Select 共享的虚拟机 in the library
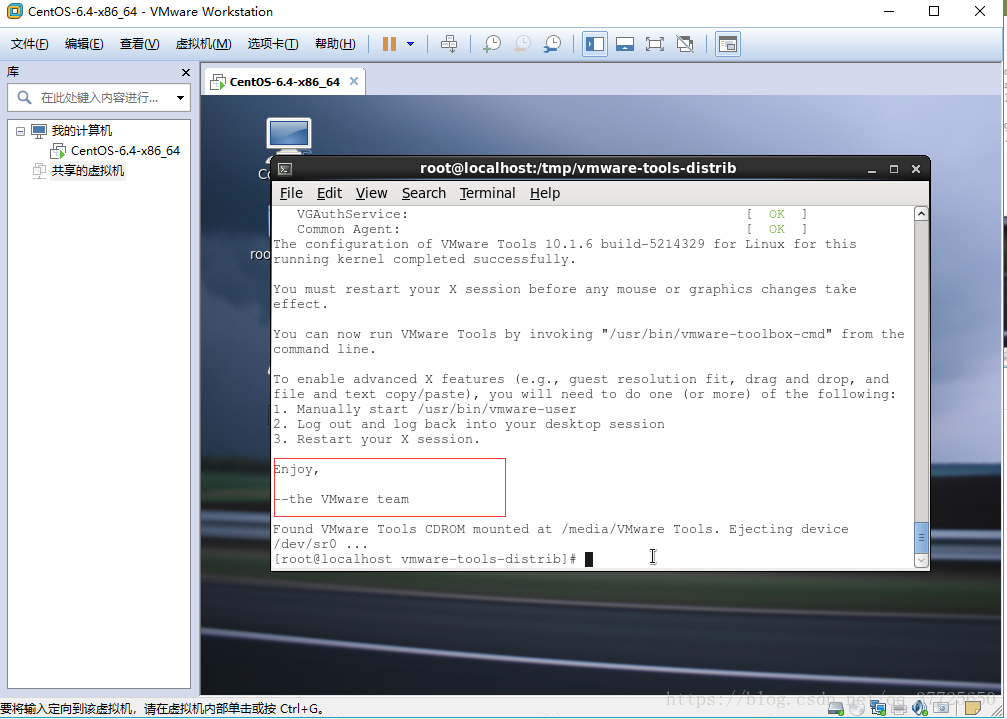This screenshot has height=719, width=1007. point(88,171)
